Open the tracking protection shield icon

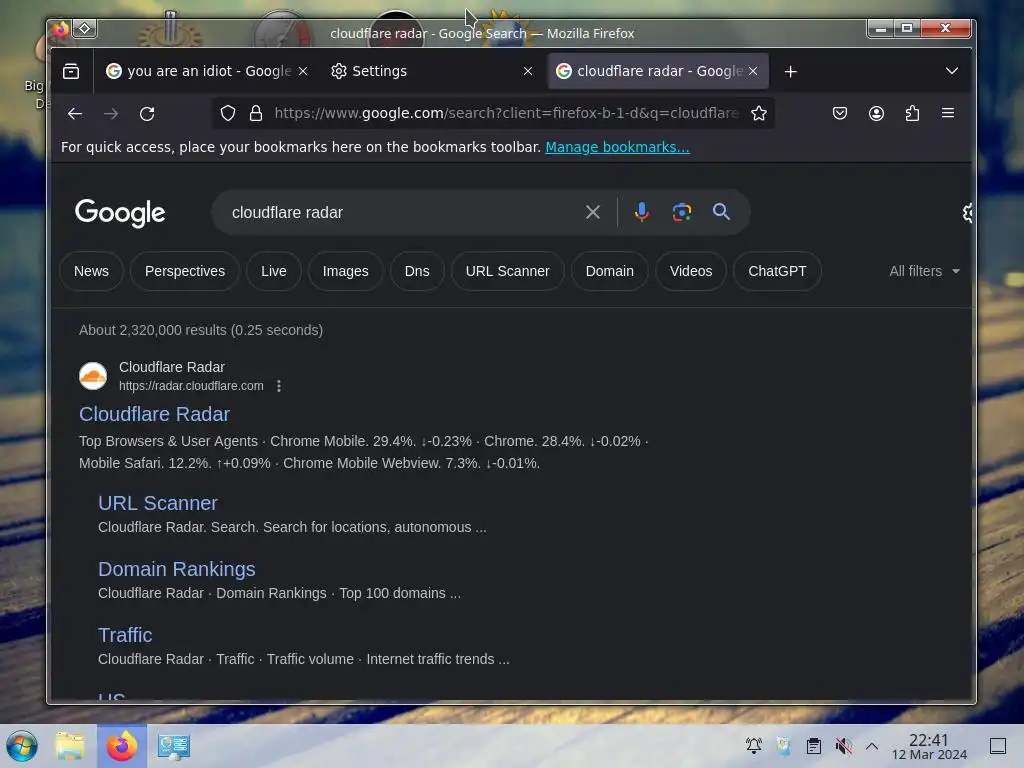click(x=228, y=113)
